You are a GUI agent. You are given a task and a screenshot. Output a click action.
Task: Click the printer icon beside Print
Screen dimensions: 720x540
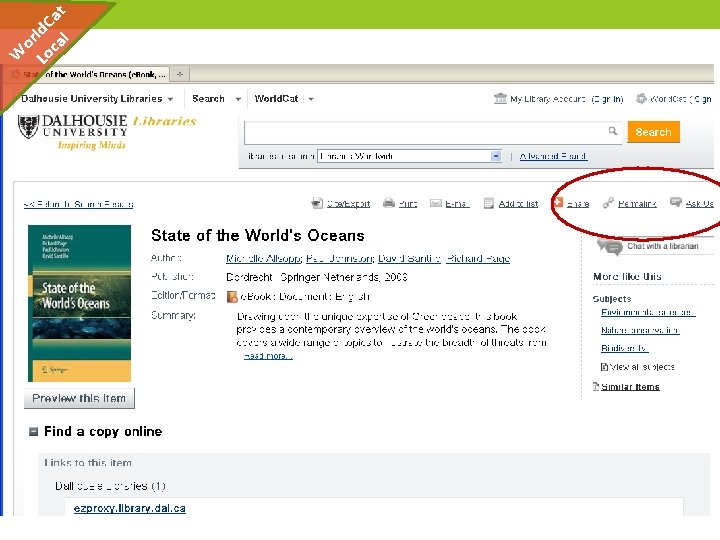click(389, 202)
